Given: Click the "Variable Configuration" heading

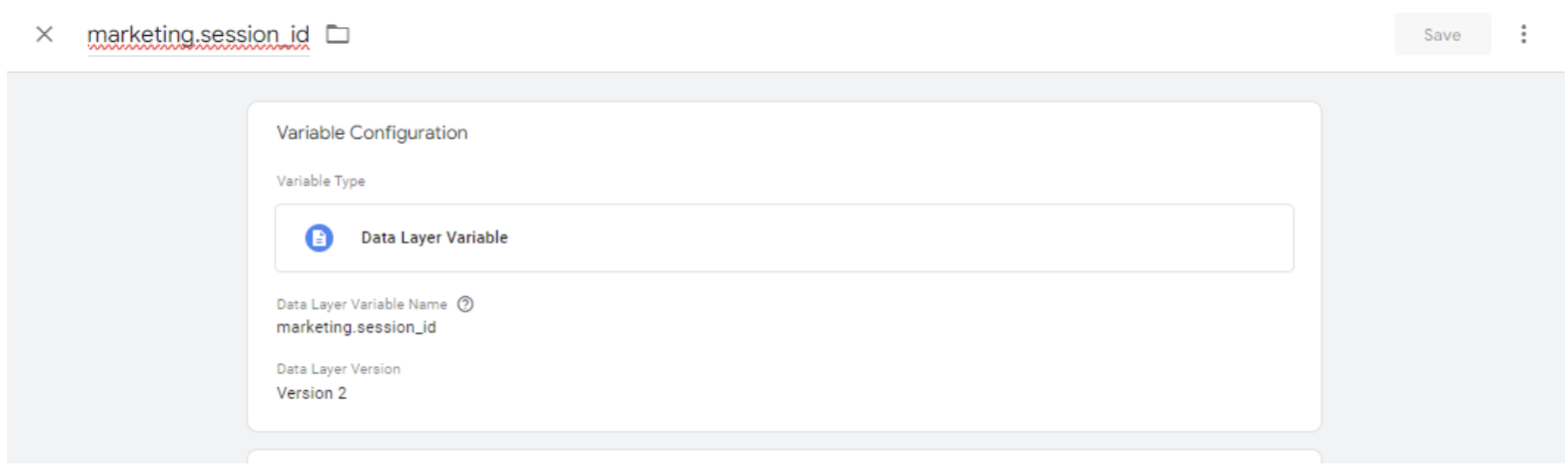Looking at the screenshot, I should point(372,133).
